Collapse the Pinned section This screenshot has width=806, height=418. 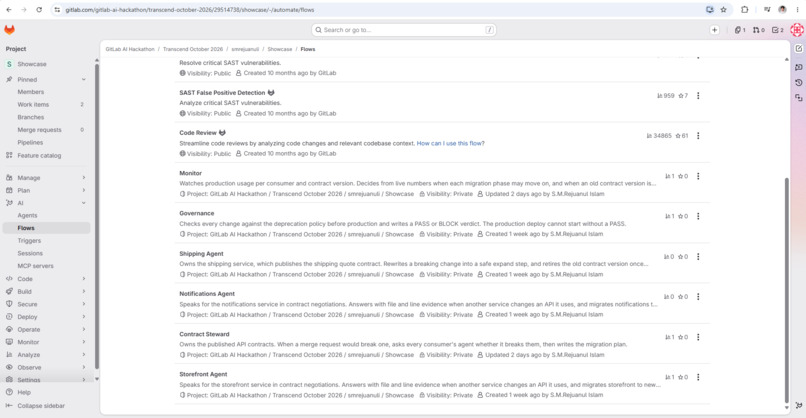tap(84, 80)
